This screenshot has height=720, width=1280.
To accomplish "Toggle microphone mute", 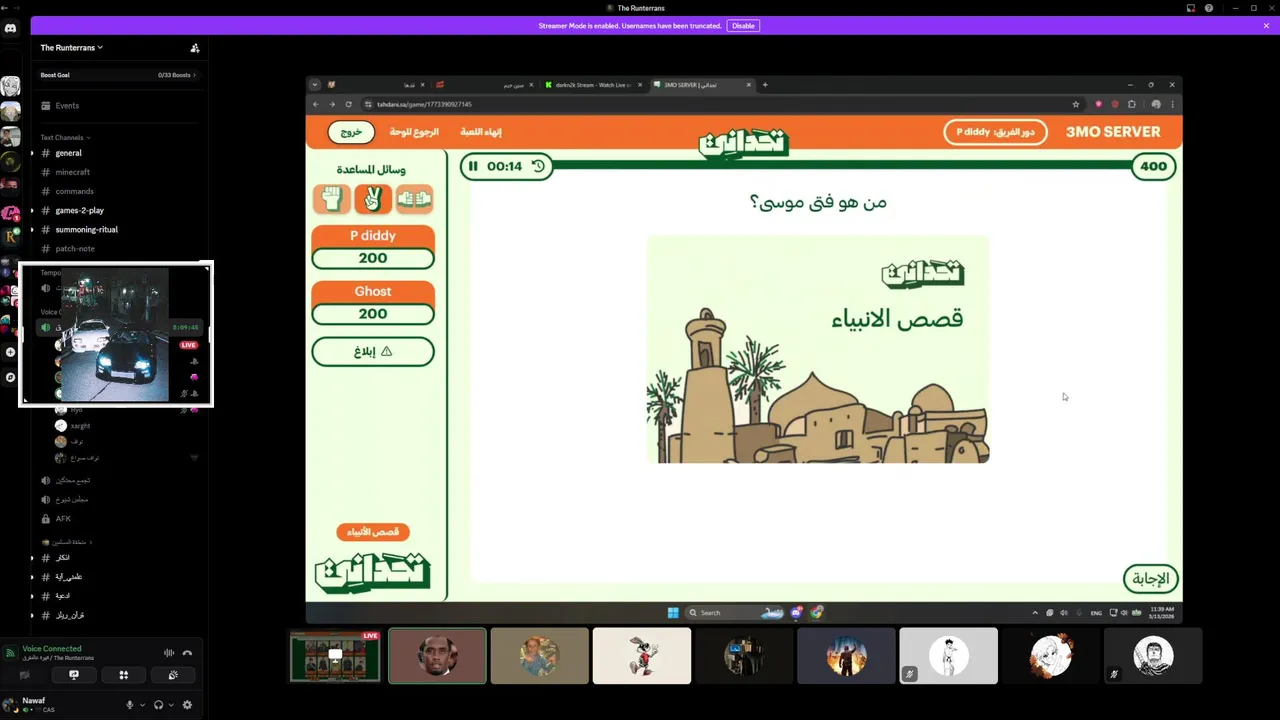I will pos(129,705).
